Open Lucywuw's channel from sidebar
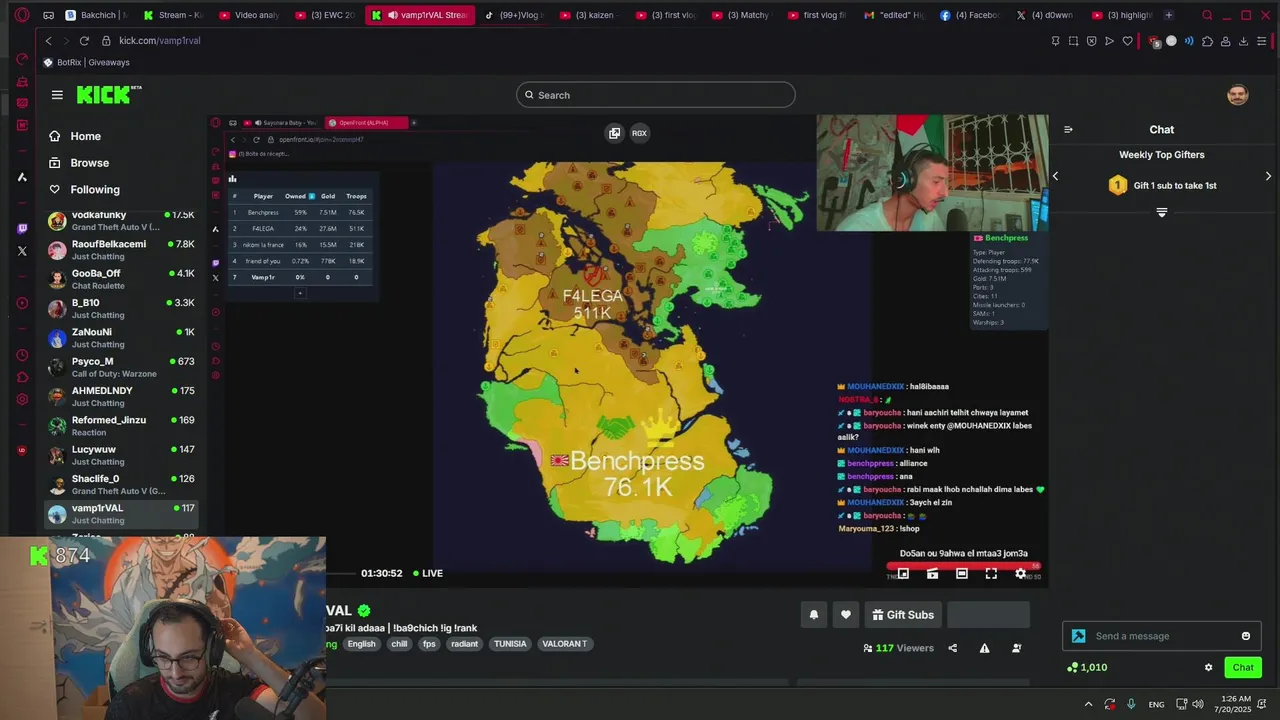Screen dimensions: 1280x720 [x=122, y=455]
